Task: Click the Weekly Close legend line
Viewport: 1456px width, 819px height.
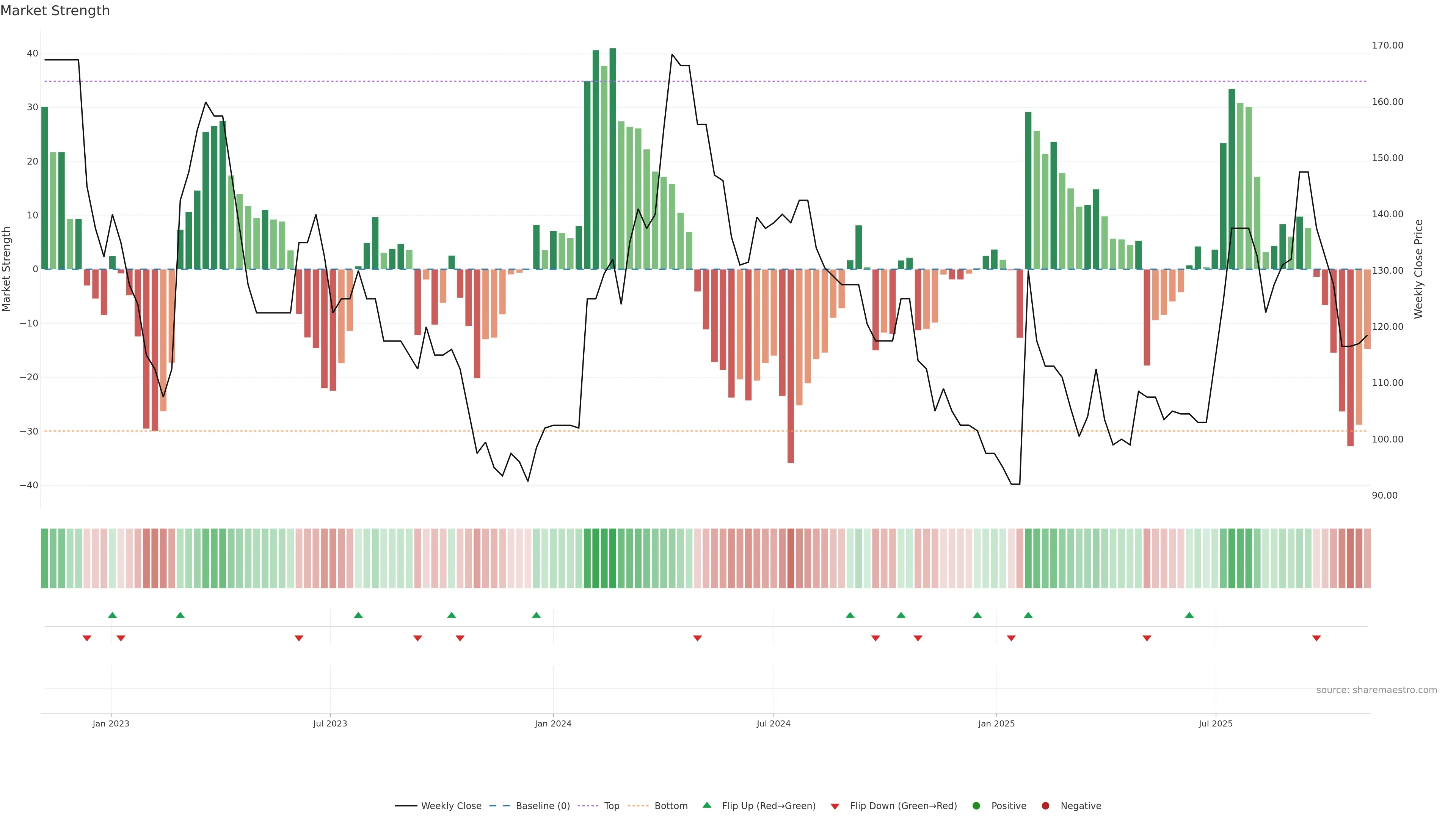Action: click(406, 805)
